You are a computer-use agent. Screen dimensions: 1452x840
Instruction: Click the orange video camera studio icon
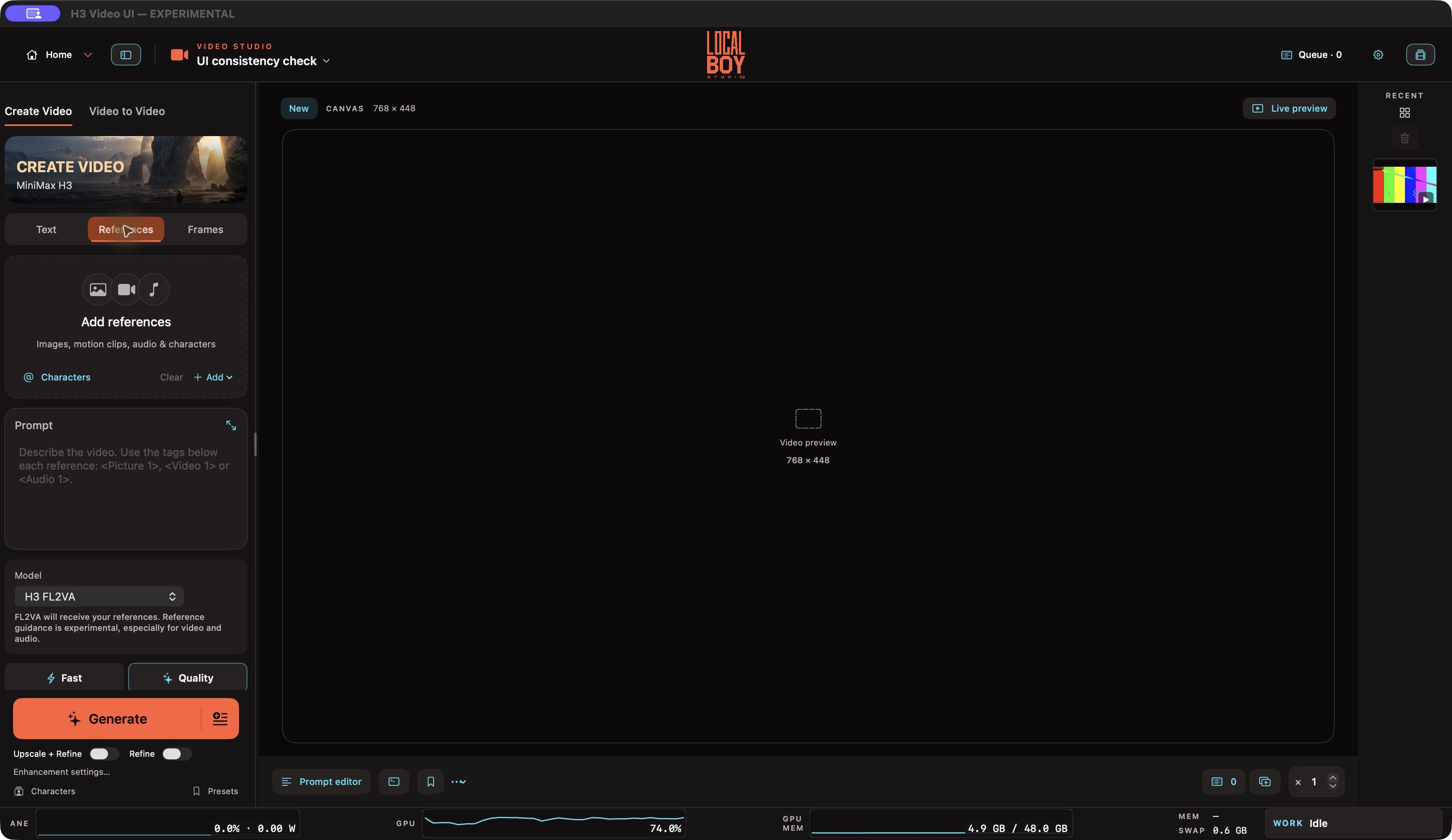(179, 55)
